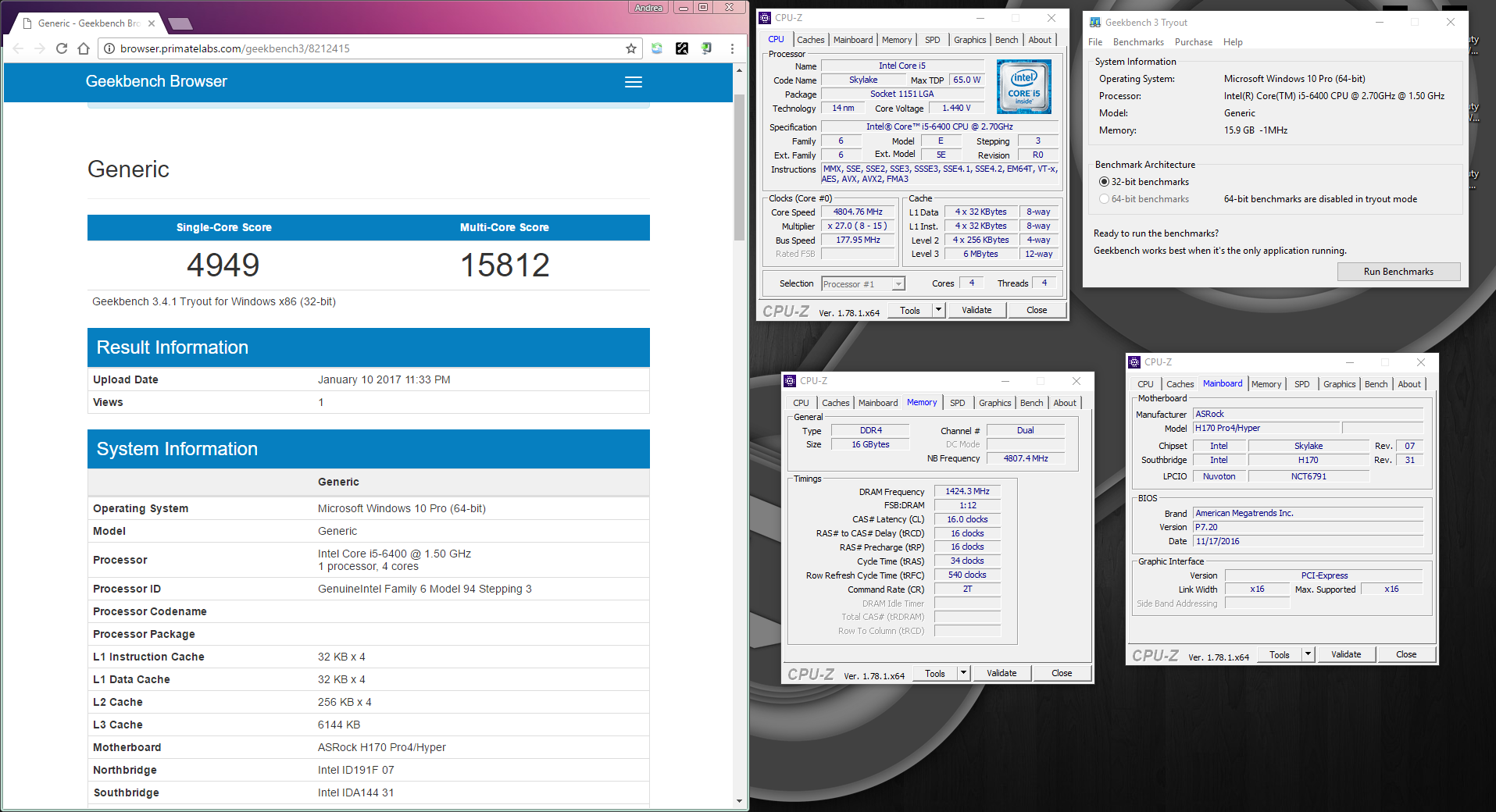Screen dimensions: 1496x812
Task: Click the Core Speed value 4804.76 MHz
Action: [858, 212]
